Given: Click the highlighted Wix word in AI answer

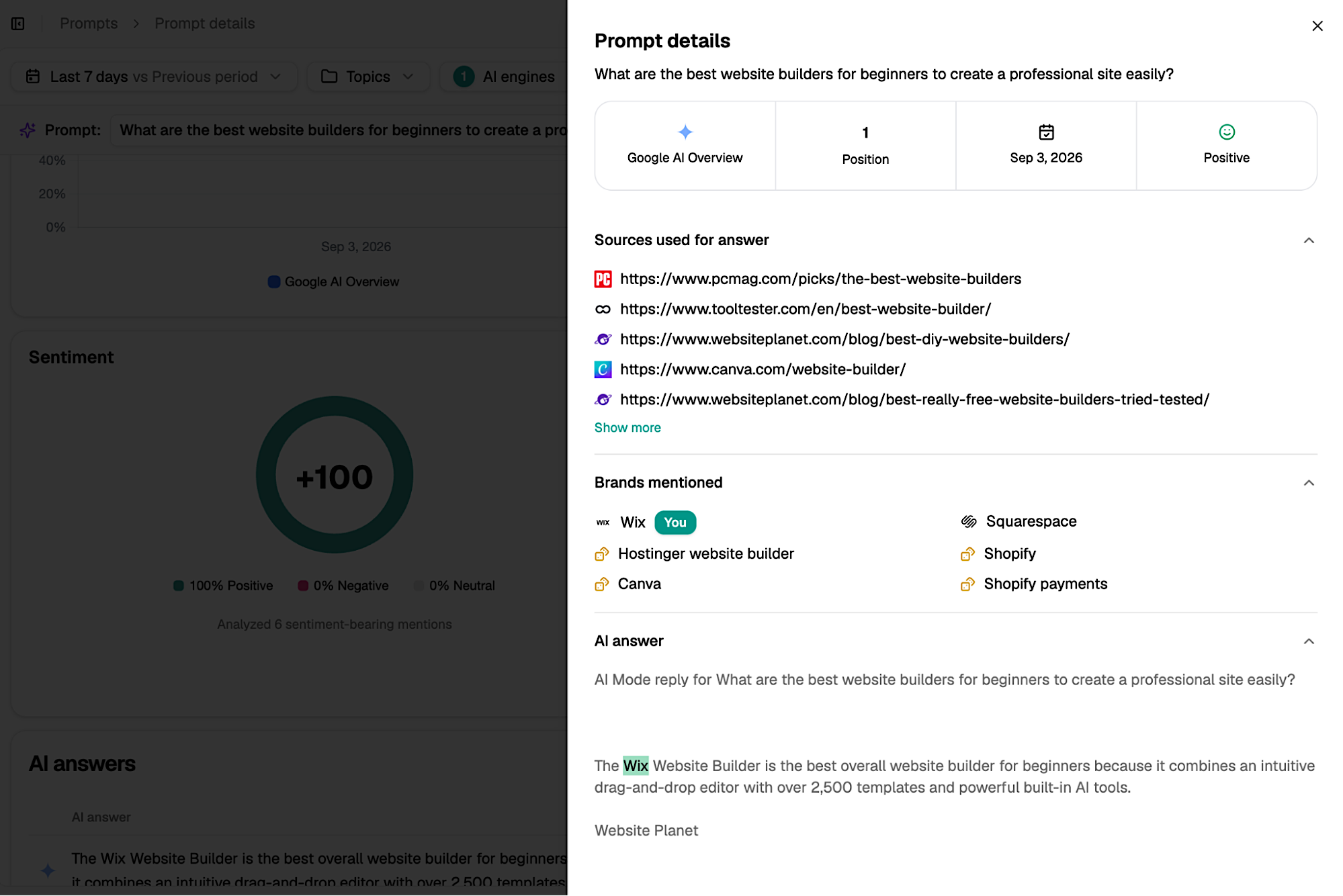Looking at the screenshot, I should tap(635, 766).
